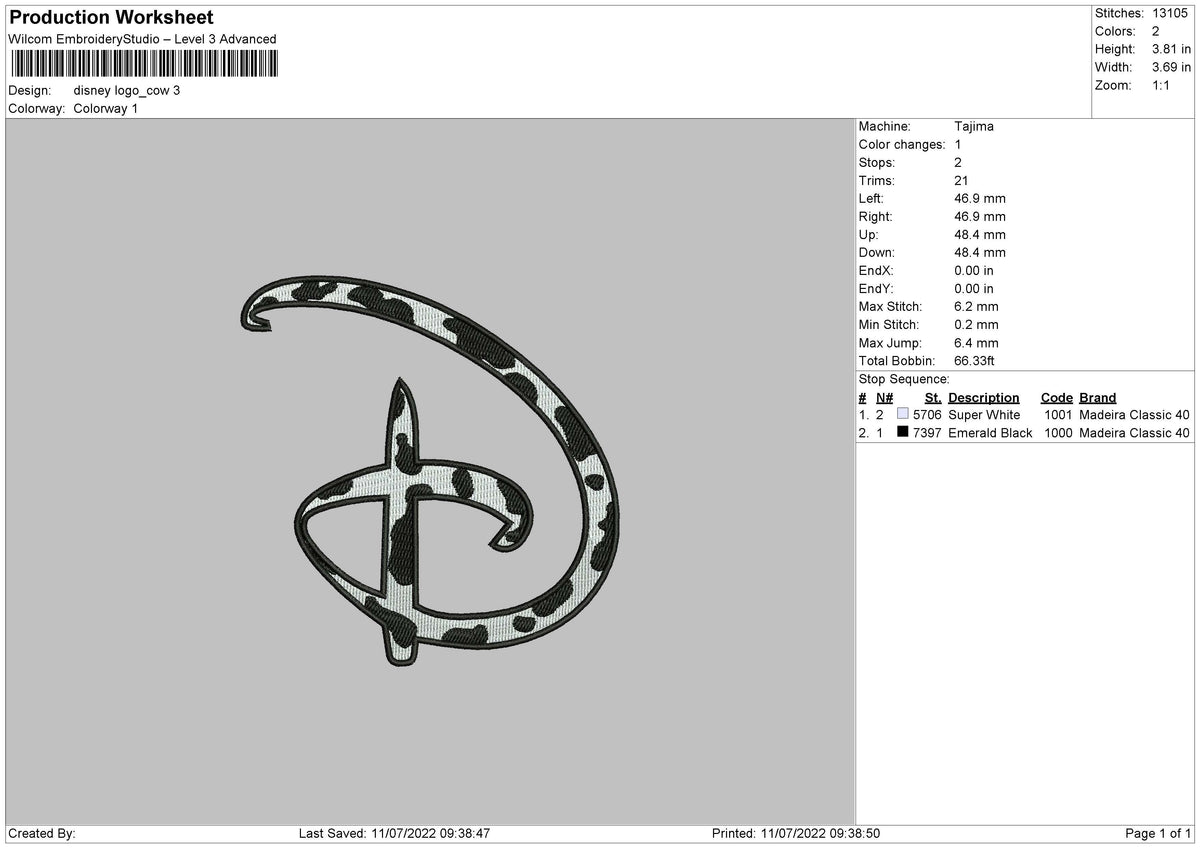
Task: Select the Trims value 21
Action: [962, 181]
